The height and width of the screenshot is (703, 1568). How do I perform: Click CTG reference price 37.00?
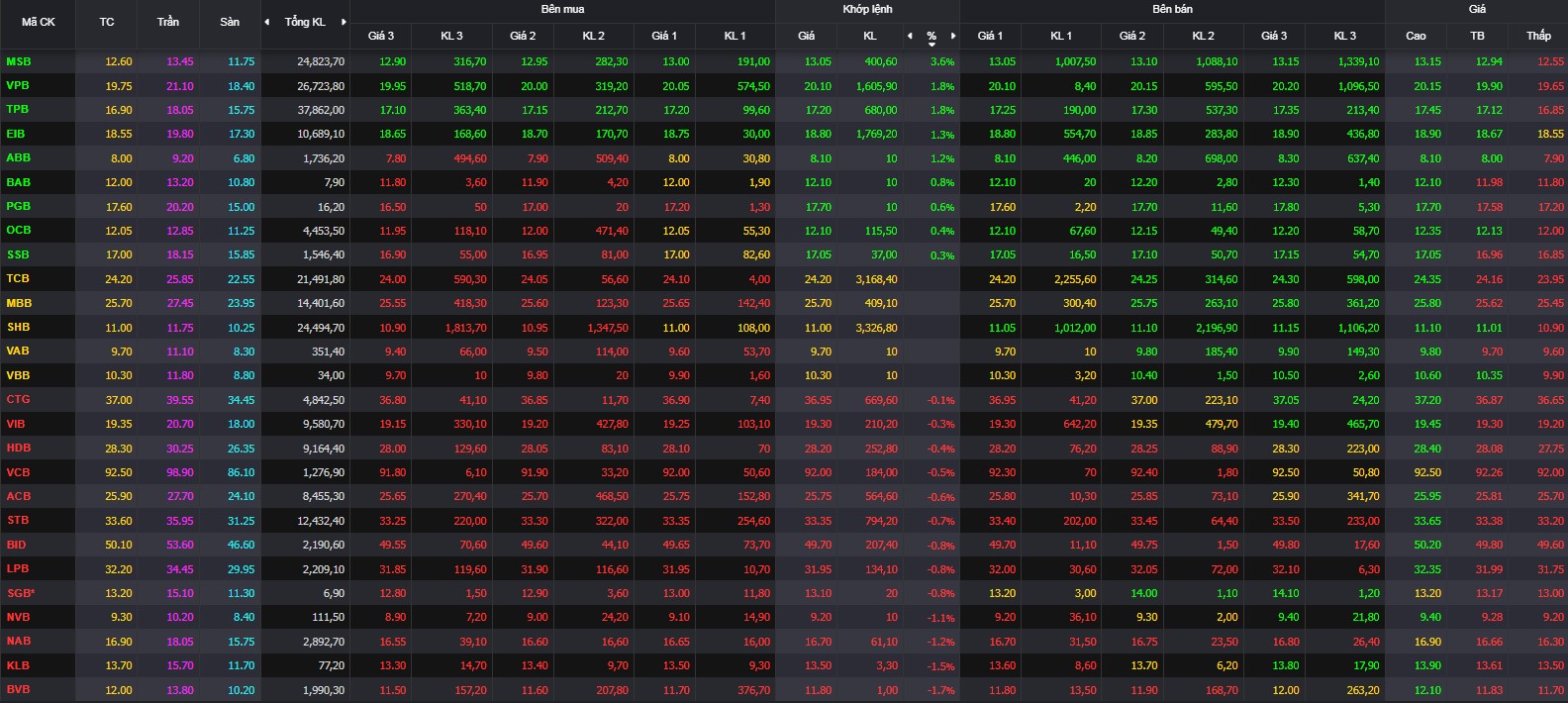[119, 400]
